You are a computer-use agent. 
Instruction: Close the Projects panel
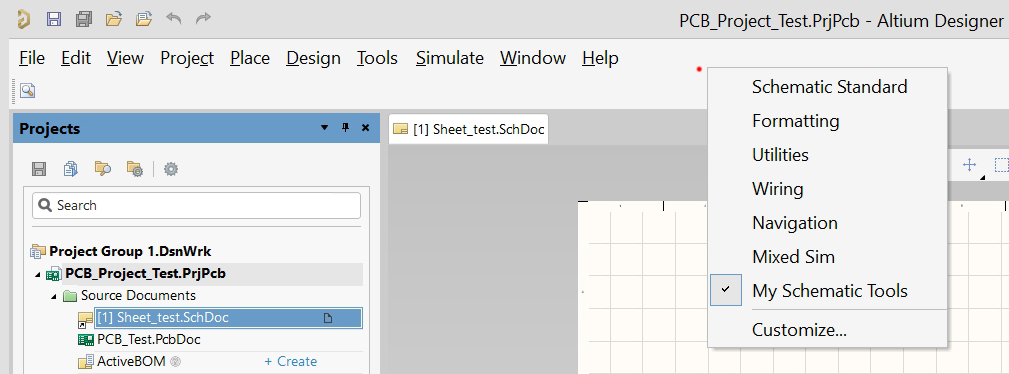(x=366, y=127)
